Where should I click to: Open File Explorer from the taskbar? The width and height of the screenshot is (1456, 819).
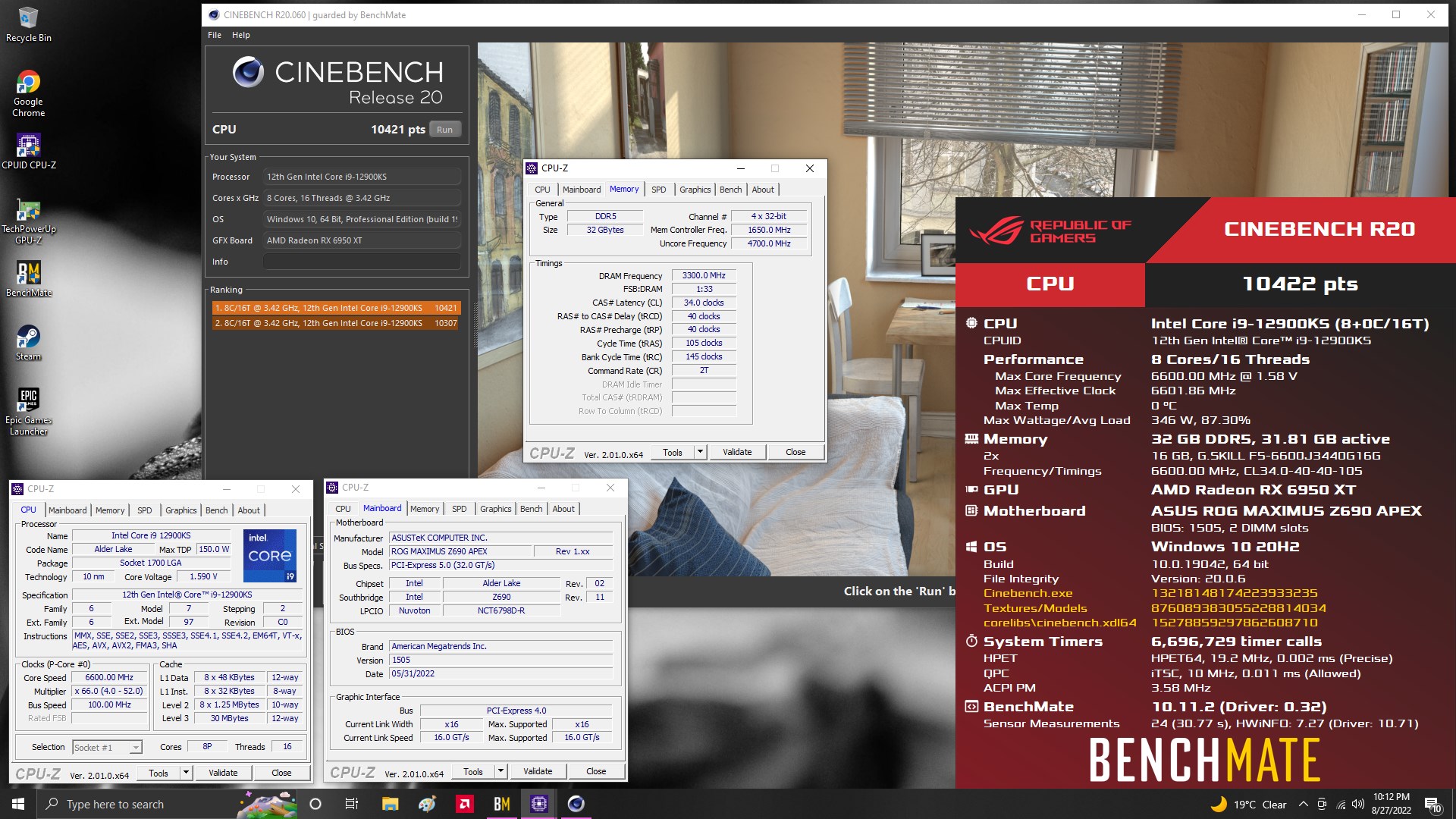390,804
